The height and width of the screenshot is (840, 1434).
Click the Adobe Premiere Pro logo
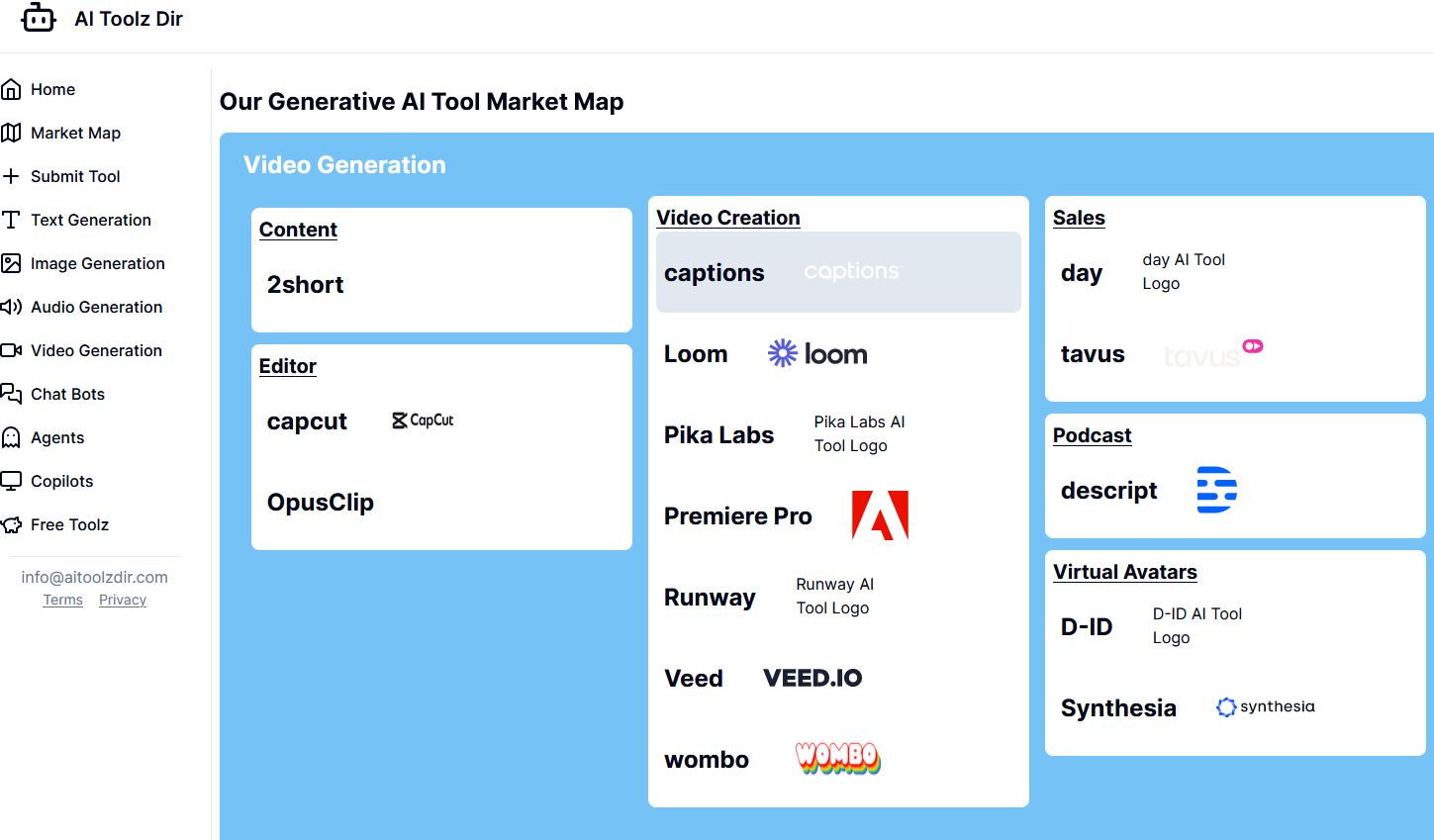tap(880, 515)
